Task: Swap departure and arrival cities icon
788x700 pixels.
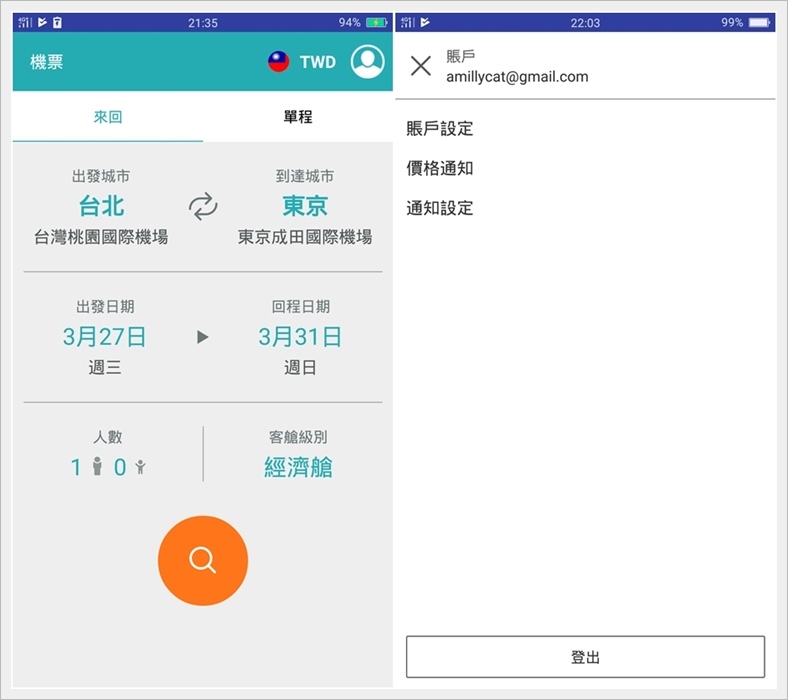Action: [x=203, y=207]
